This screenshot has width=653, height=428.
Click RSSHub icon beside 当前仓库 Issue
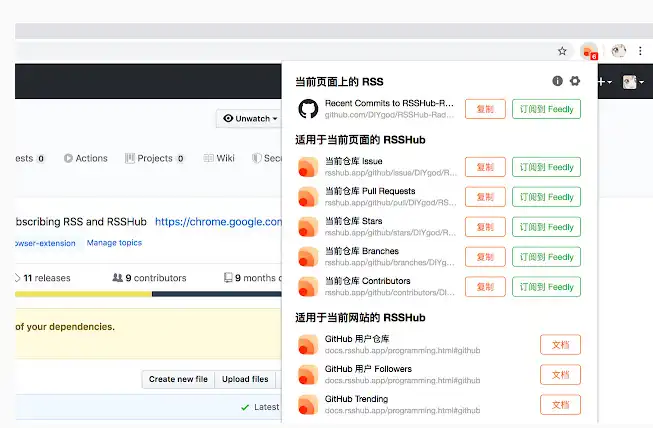coord(308,167)
